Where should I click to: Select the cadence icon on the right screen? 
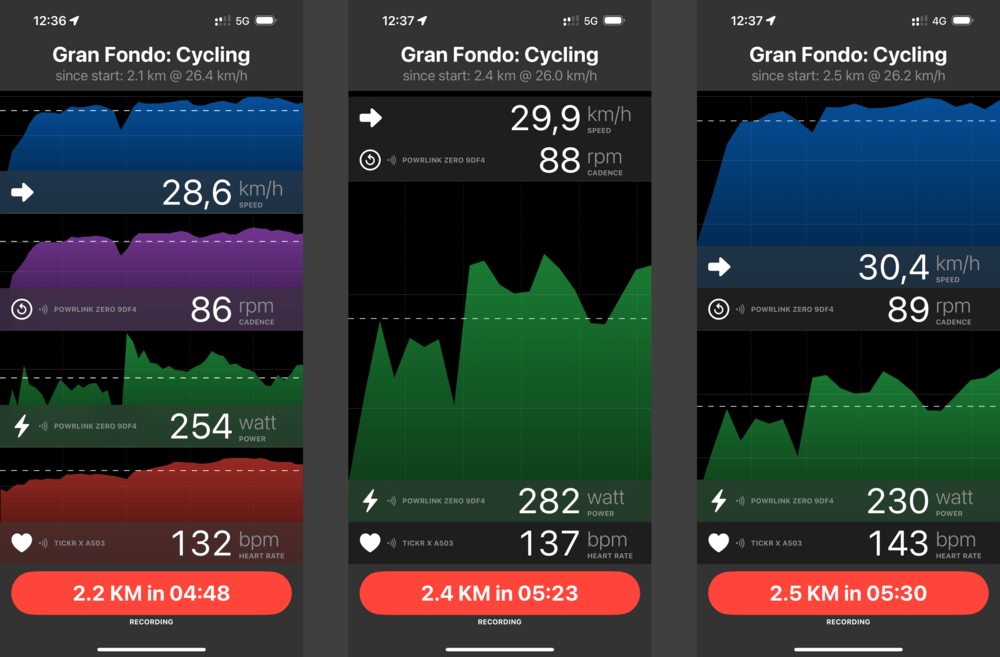coord(718,309)
